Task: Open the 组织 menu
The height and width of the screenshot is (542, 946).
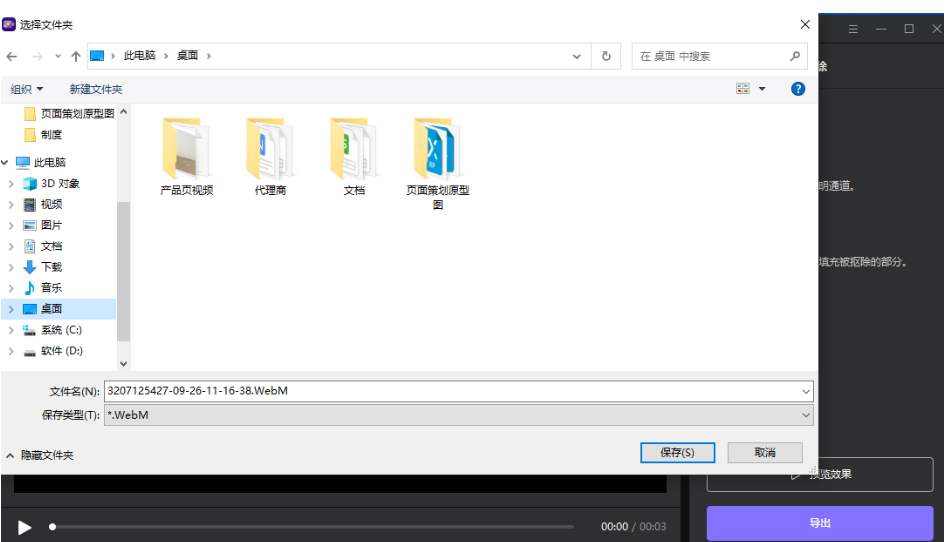Action: [x=27, y=89]
